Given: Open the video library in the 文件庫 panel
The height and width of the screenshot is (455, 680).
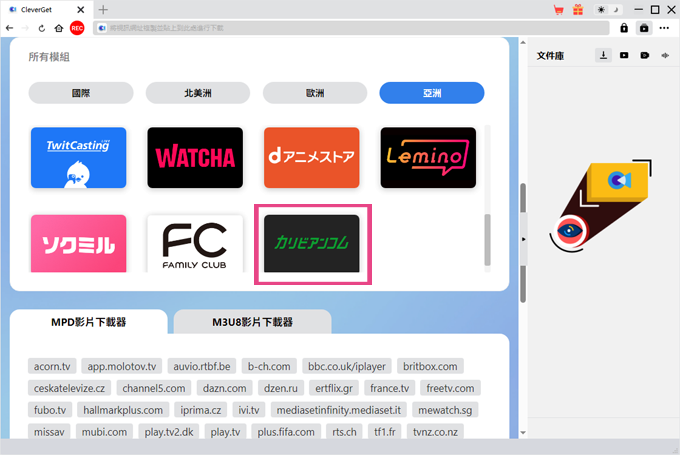Looking at the screenshot, I should tap(624, 56).
